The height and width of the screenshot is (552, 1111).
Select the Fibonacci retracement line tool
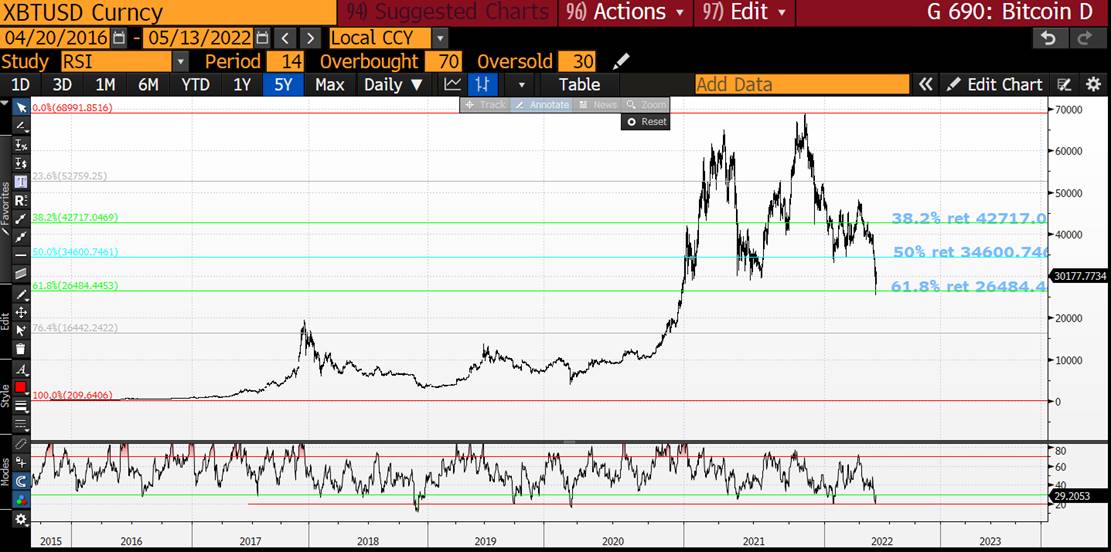[x=21, y=218]
